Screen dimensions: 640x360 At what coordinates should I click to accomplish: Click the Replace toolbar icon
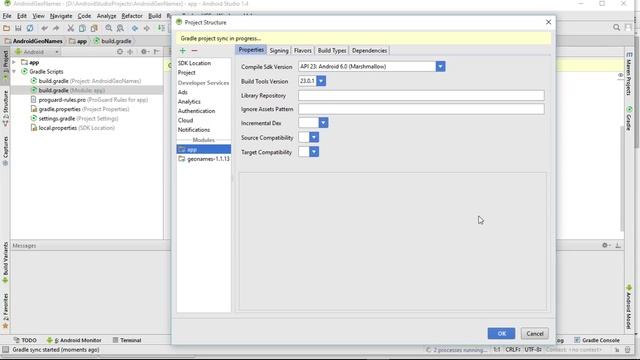[120, 28]
